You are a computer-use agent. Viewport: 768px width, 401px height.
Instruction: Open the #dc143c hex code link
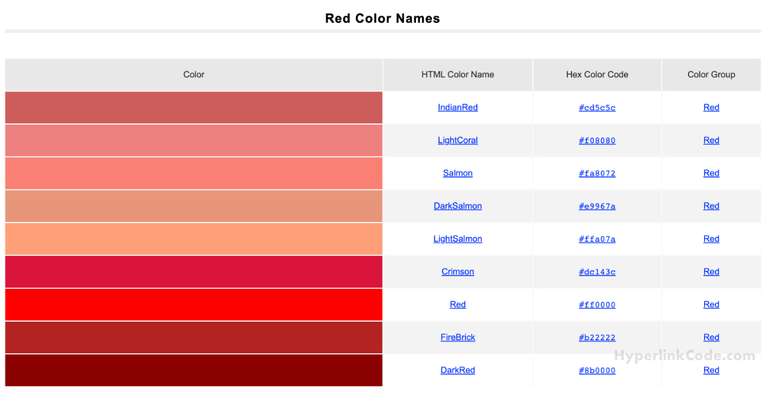(597, 271)
